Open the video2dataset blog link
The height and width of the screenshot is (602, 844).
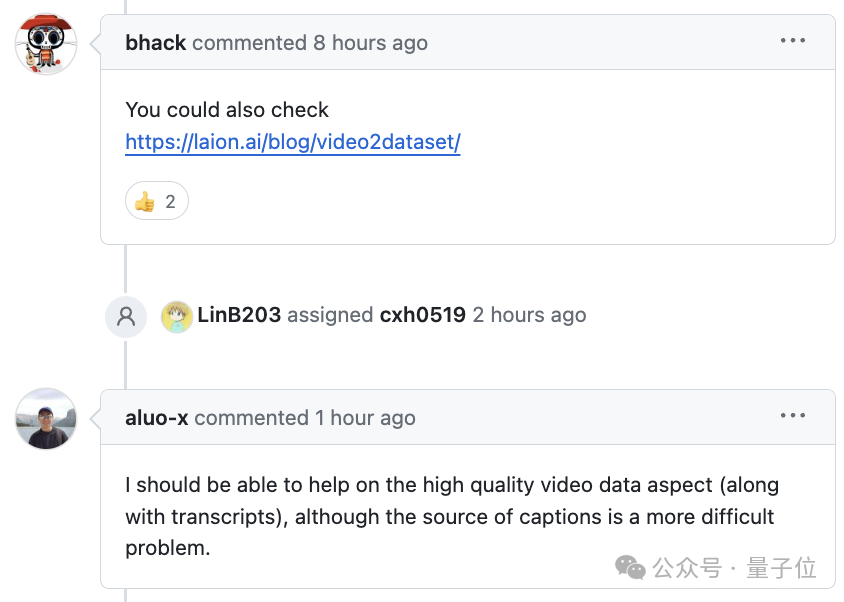292,143
